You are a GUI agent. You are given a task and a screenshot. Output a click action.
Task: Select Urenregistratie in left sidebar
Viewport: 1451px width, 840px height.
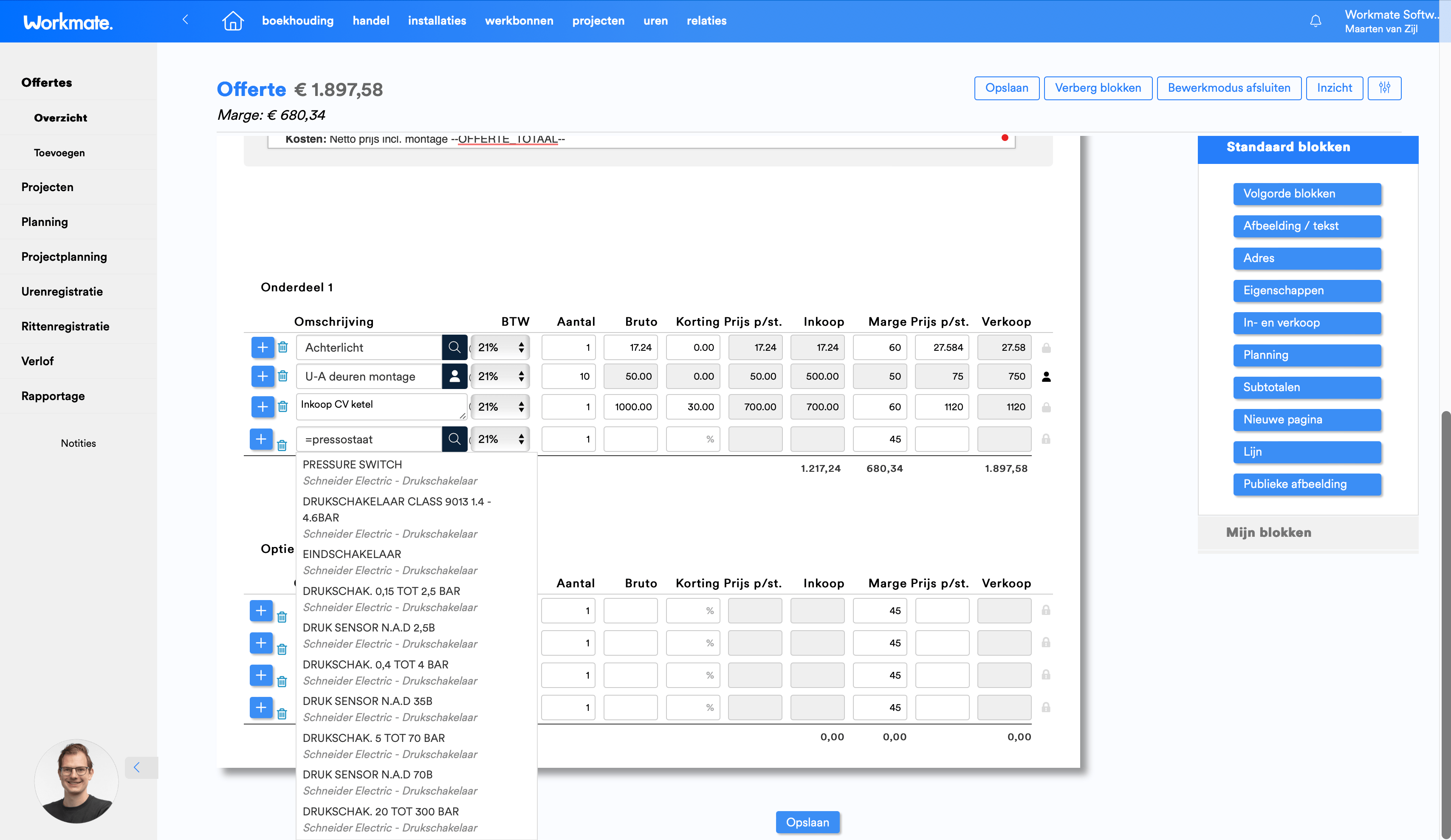[x=62, y=291]
